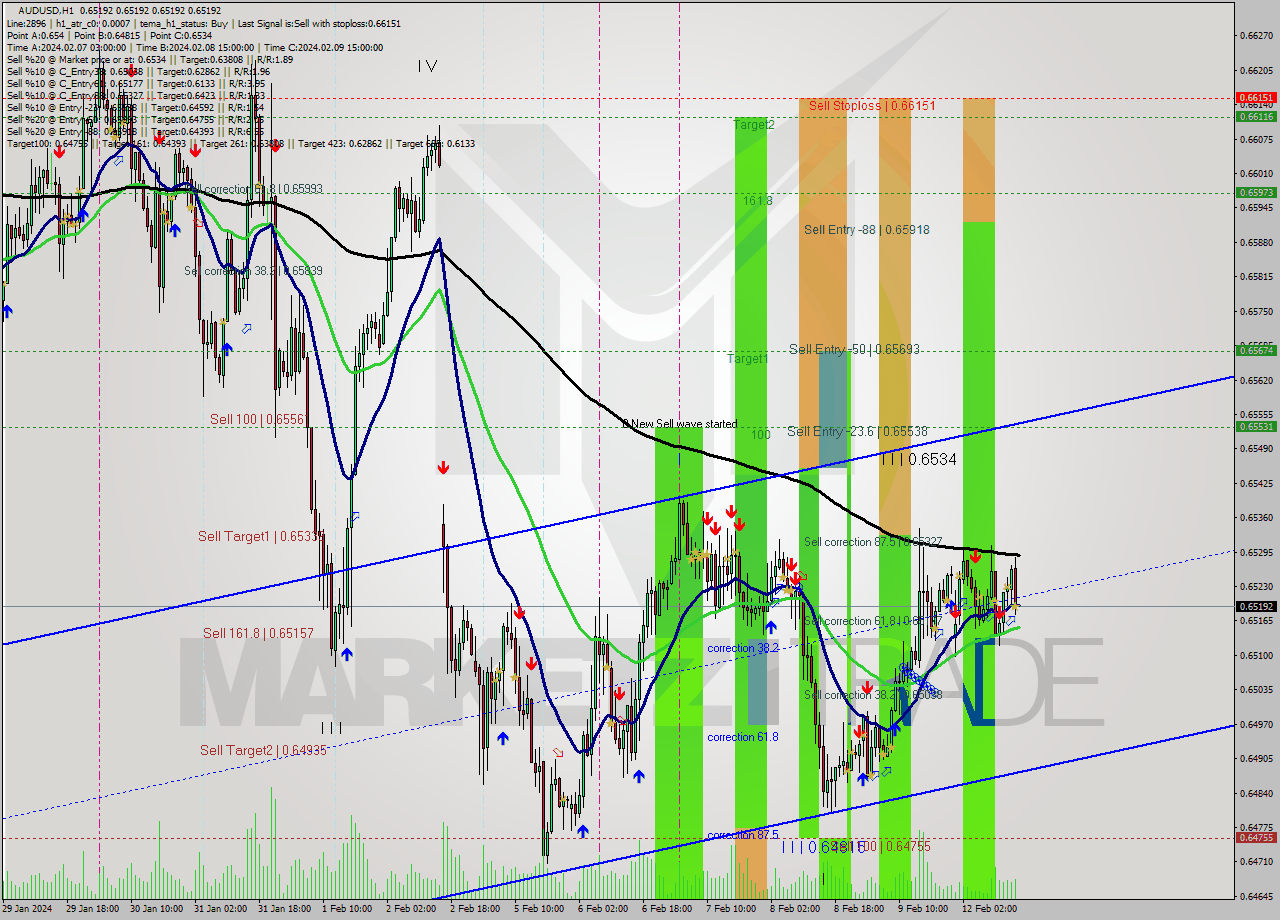The image size is (1280, 920).
Task: Select the green 0.65973 price tag
Action: [x=1256, y=192]
